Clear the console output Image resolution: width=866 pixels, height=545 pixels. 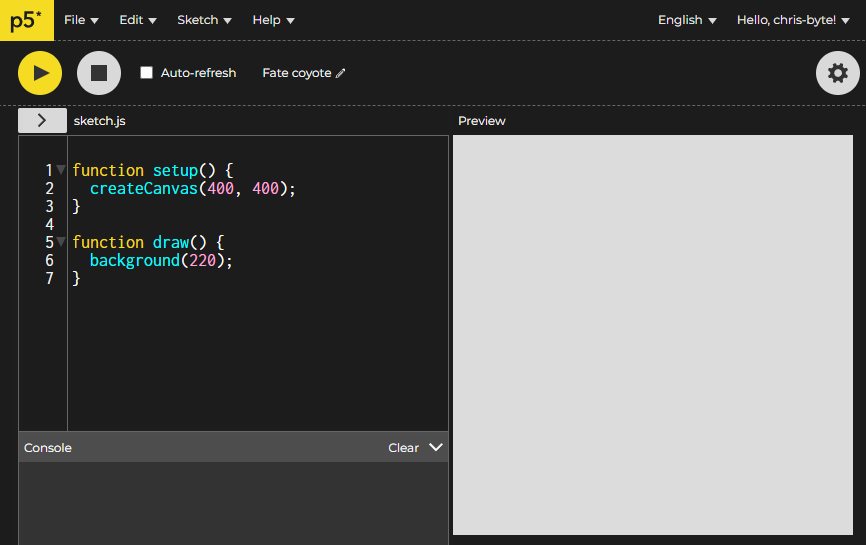pos(403,448)
